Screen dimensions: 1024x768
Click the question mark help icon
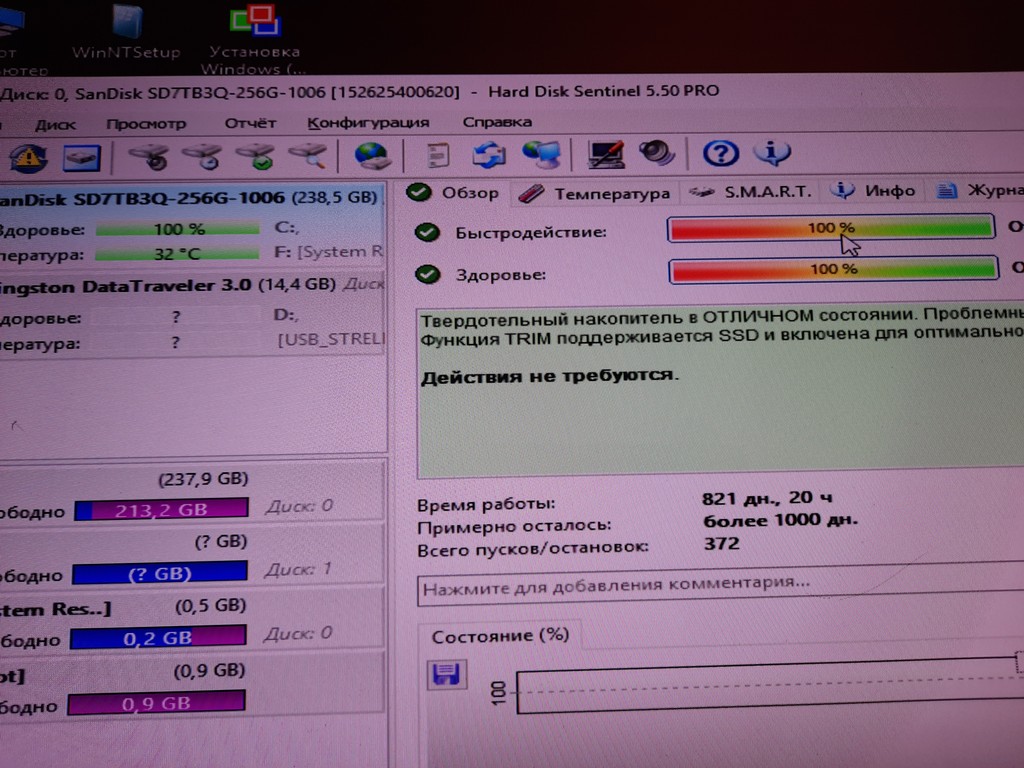[x=720, y=153]
